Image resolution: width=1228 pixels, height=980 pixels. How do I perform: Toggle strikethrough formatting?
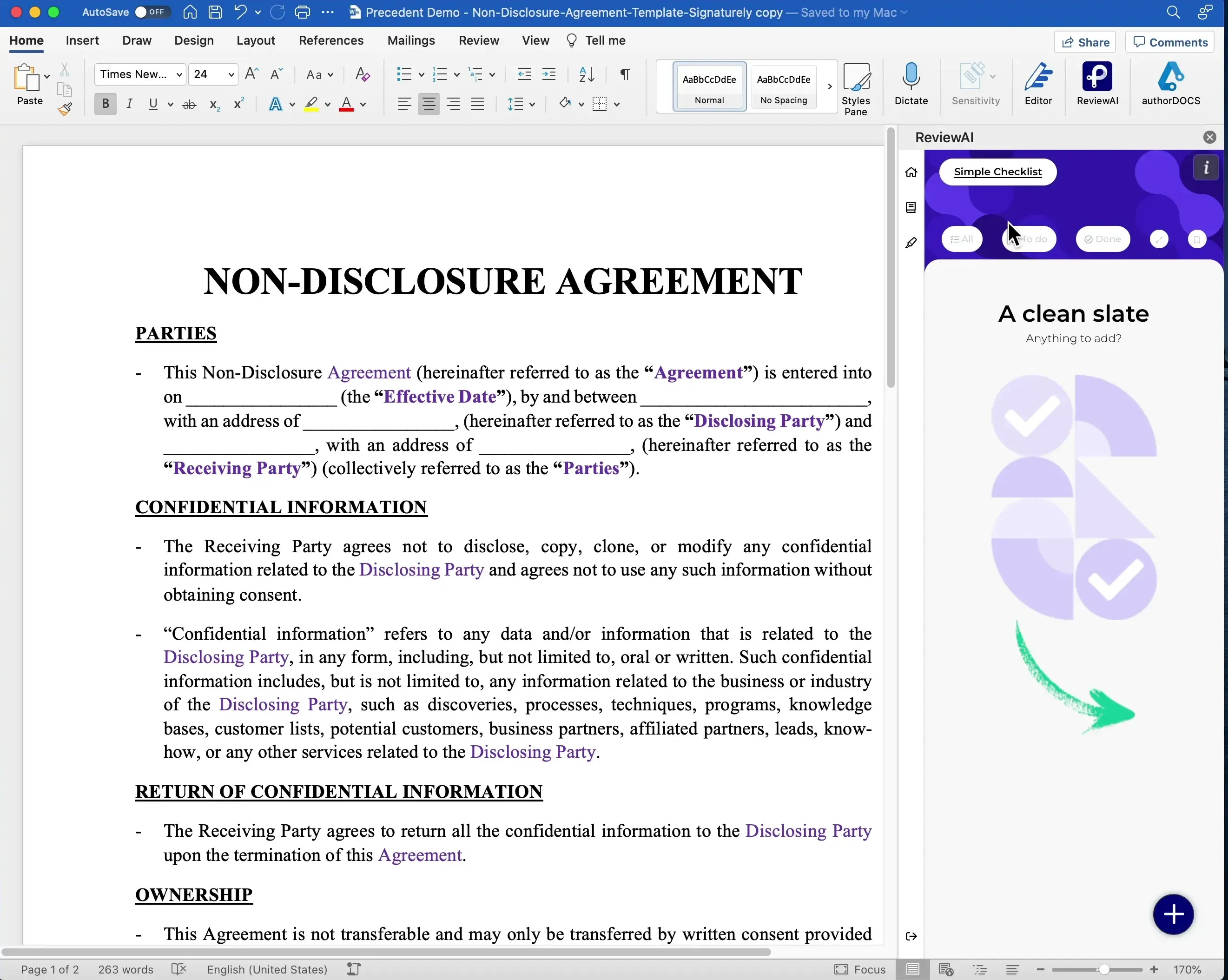[x=189, y=104]
